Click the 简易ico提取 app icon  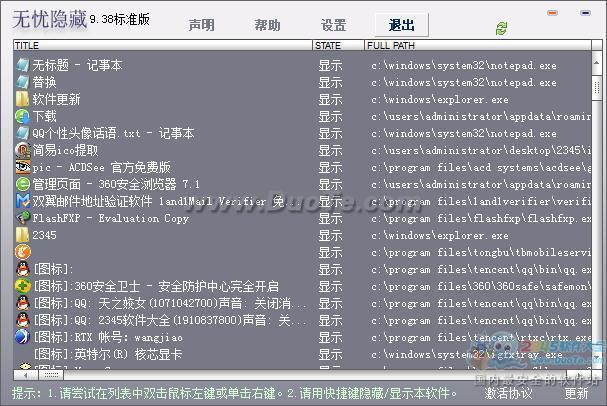(22, 150)
